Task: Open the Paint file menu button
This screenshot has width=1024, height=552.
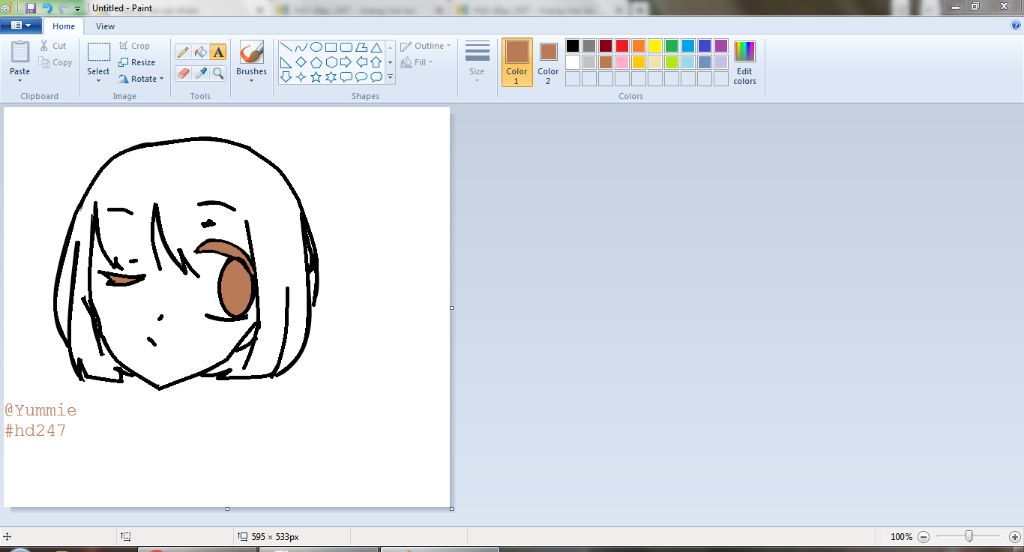Action: point(21,25)
